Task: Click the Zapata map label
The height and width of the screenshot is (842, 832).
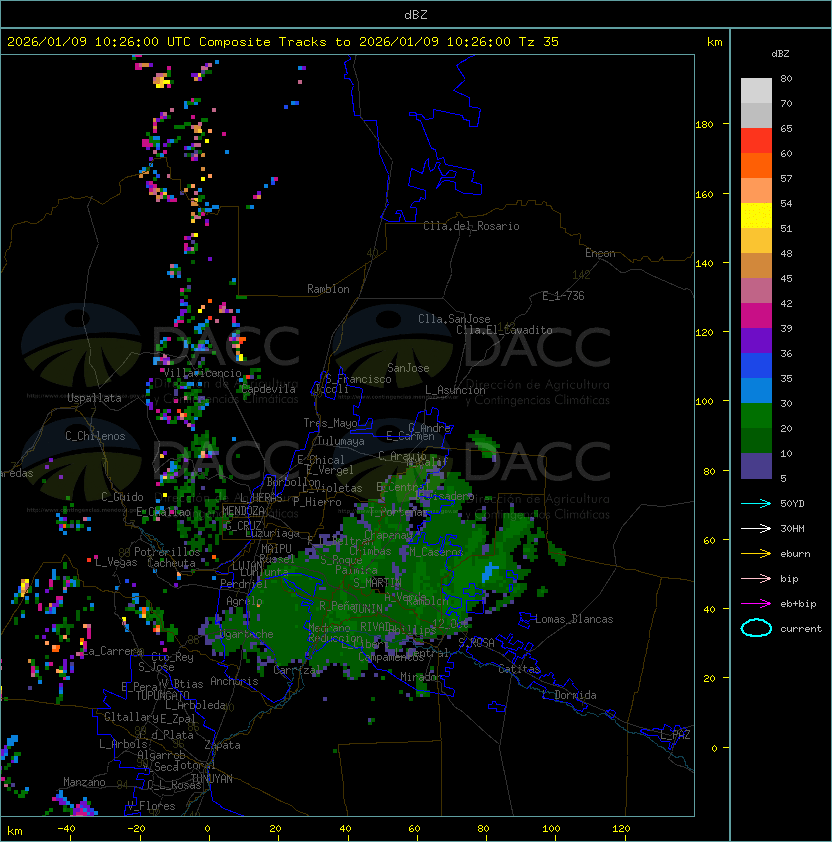Action: pos(222,745)
